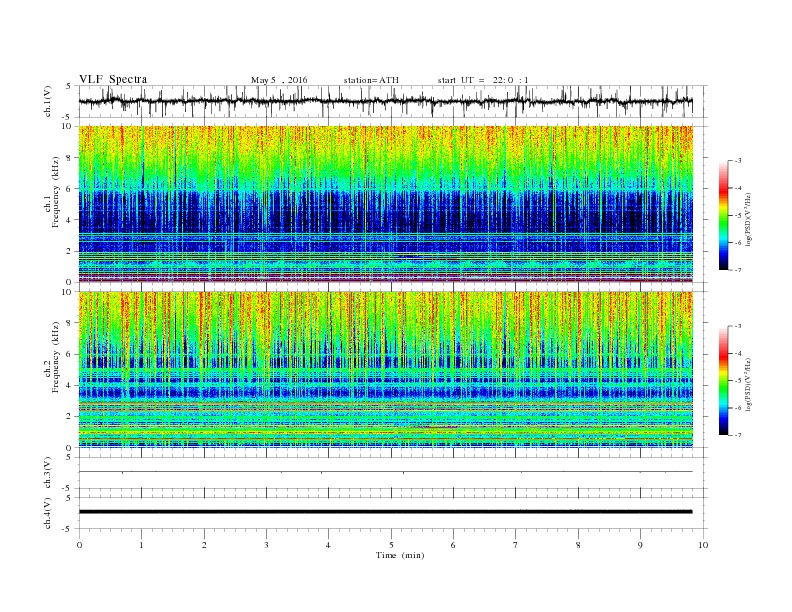This screenshot has height=612, width=792.
Task: Click the upper colorbar's log(PSD) label
Action: point(749,219)
